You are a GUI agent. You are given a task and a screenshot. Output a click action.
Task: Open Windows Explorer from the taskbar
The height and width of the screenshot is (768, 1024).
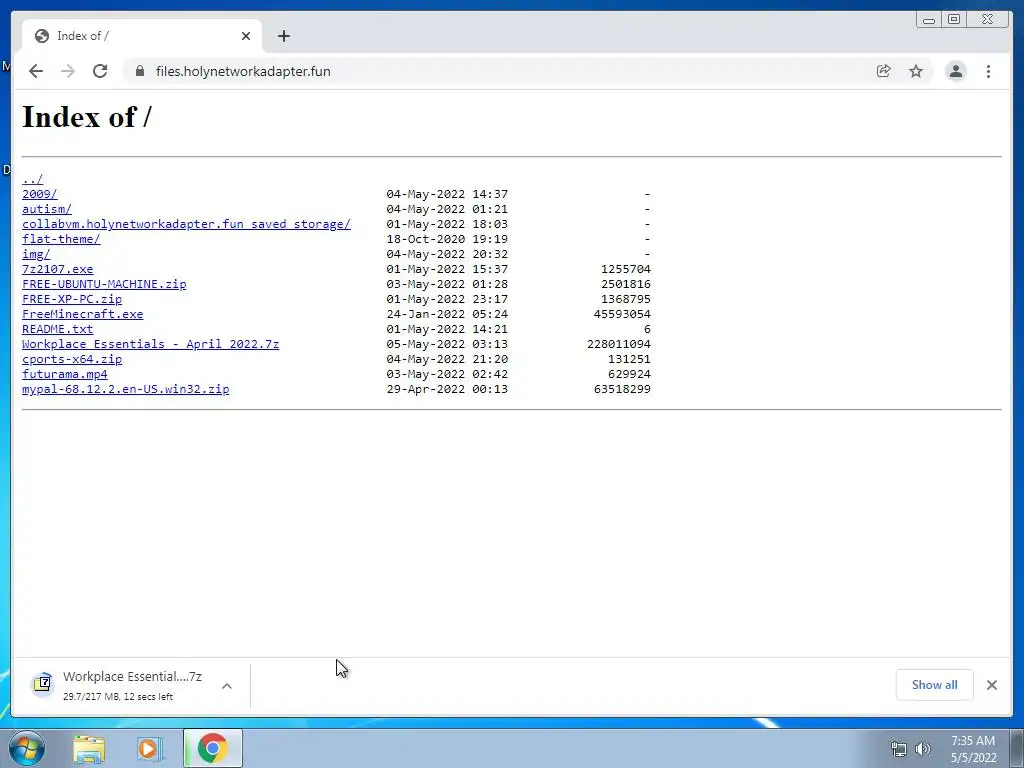(x=89, y=749)
